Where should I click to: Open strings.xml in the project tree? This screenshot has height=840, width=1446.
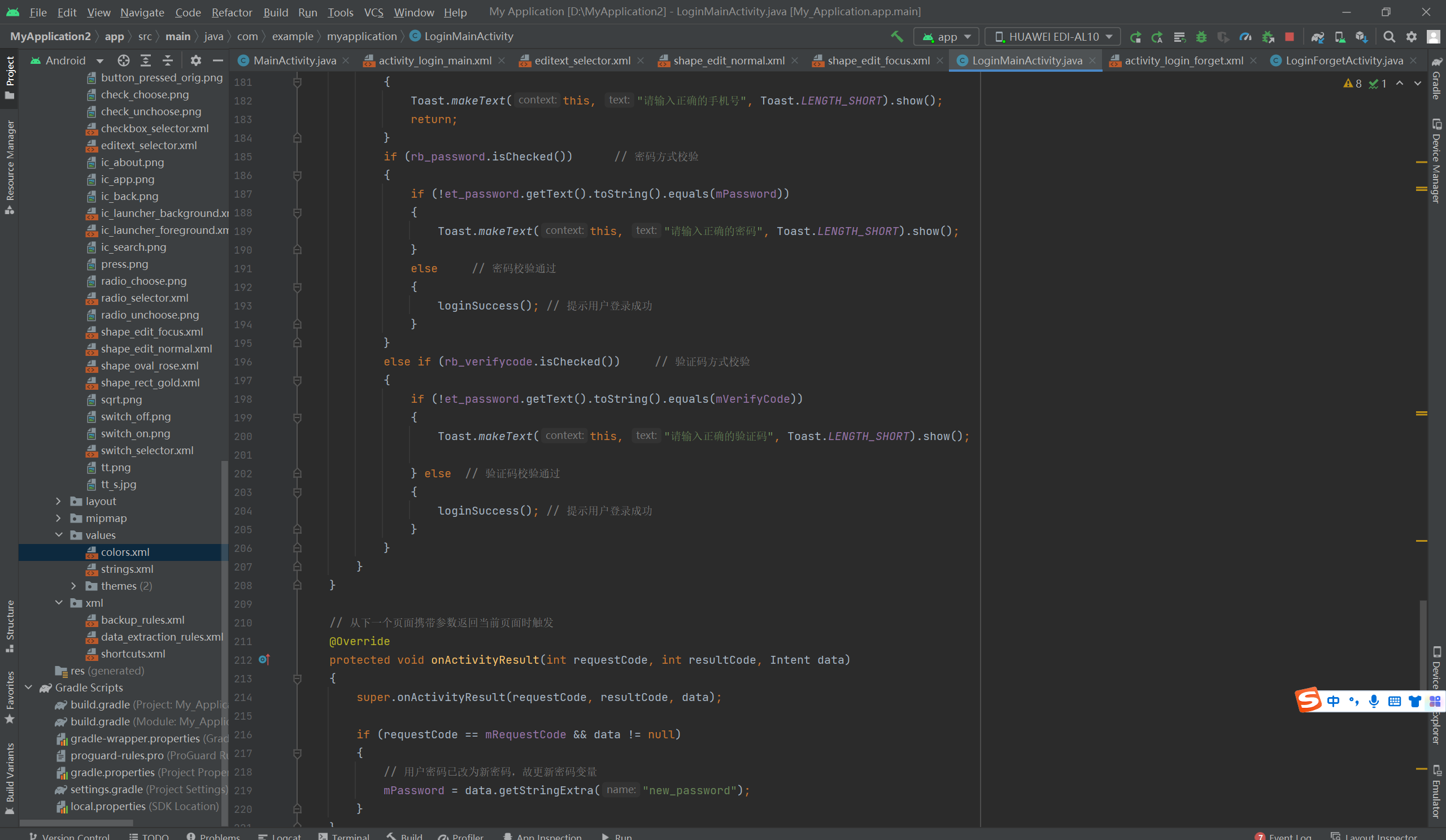(127, 569)
